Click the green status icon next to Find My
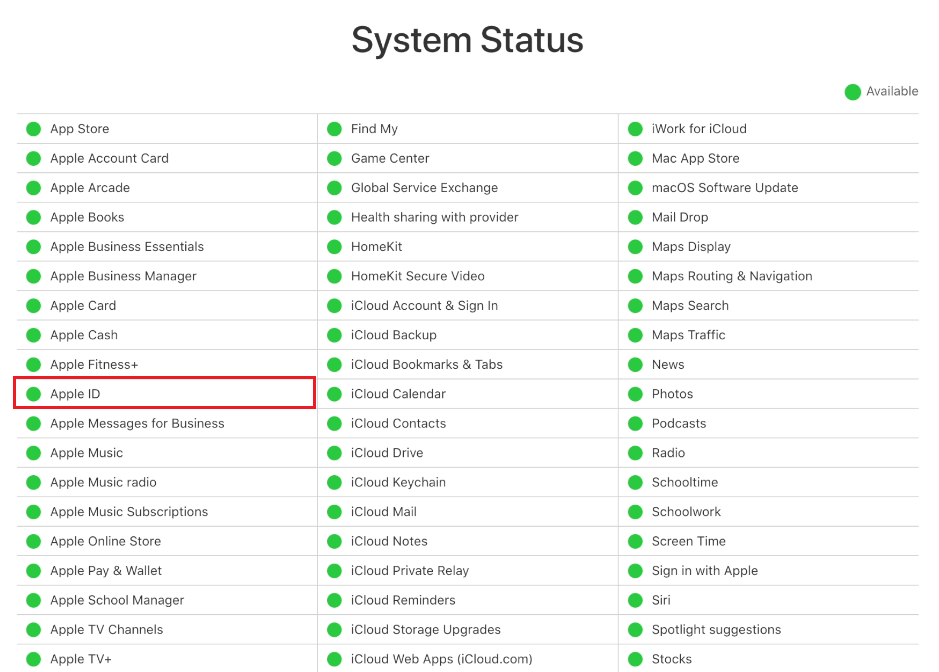Viewport: 939px width, 672px height. point(334,129)
